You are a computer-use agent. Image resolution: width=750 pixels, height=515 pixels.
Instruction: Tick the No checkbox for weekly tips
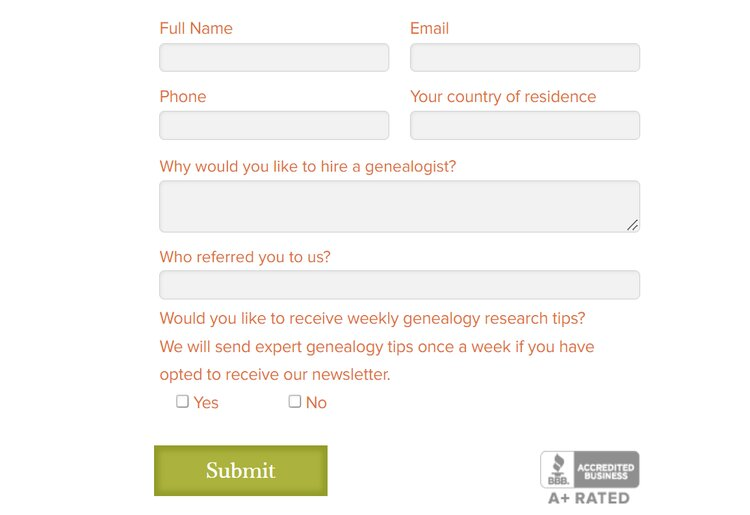coord(295,401)
